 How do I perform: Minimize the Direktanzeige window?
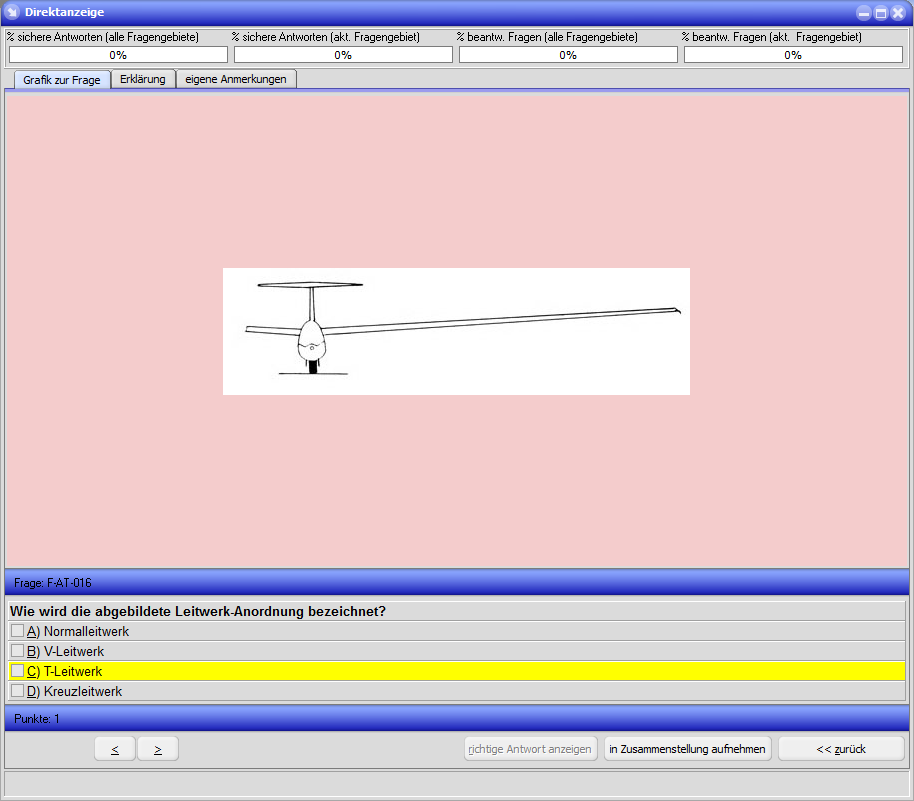coord(864,13)
